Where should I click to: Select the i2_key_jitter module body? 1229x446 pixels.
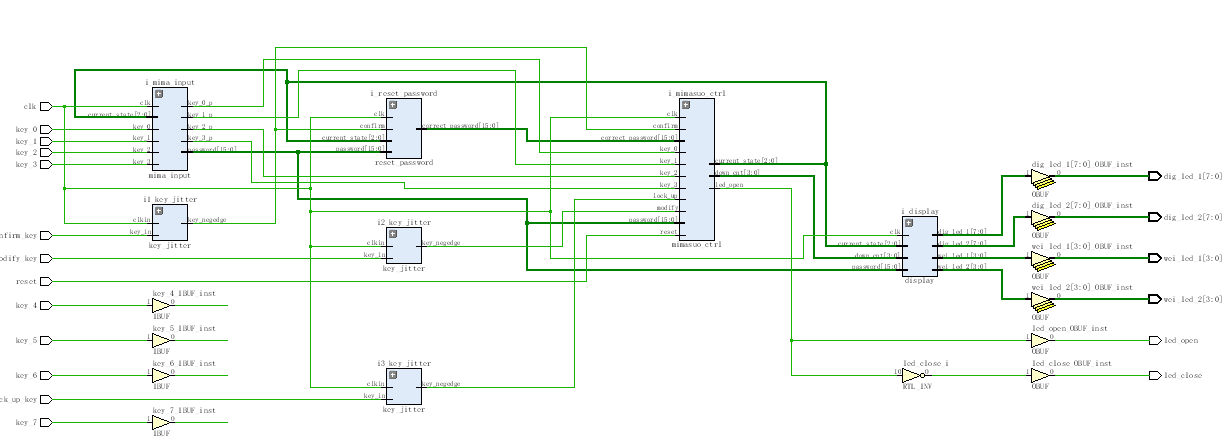[x=404, y=250]
